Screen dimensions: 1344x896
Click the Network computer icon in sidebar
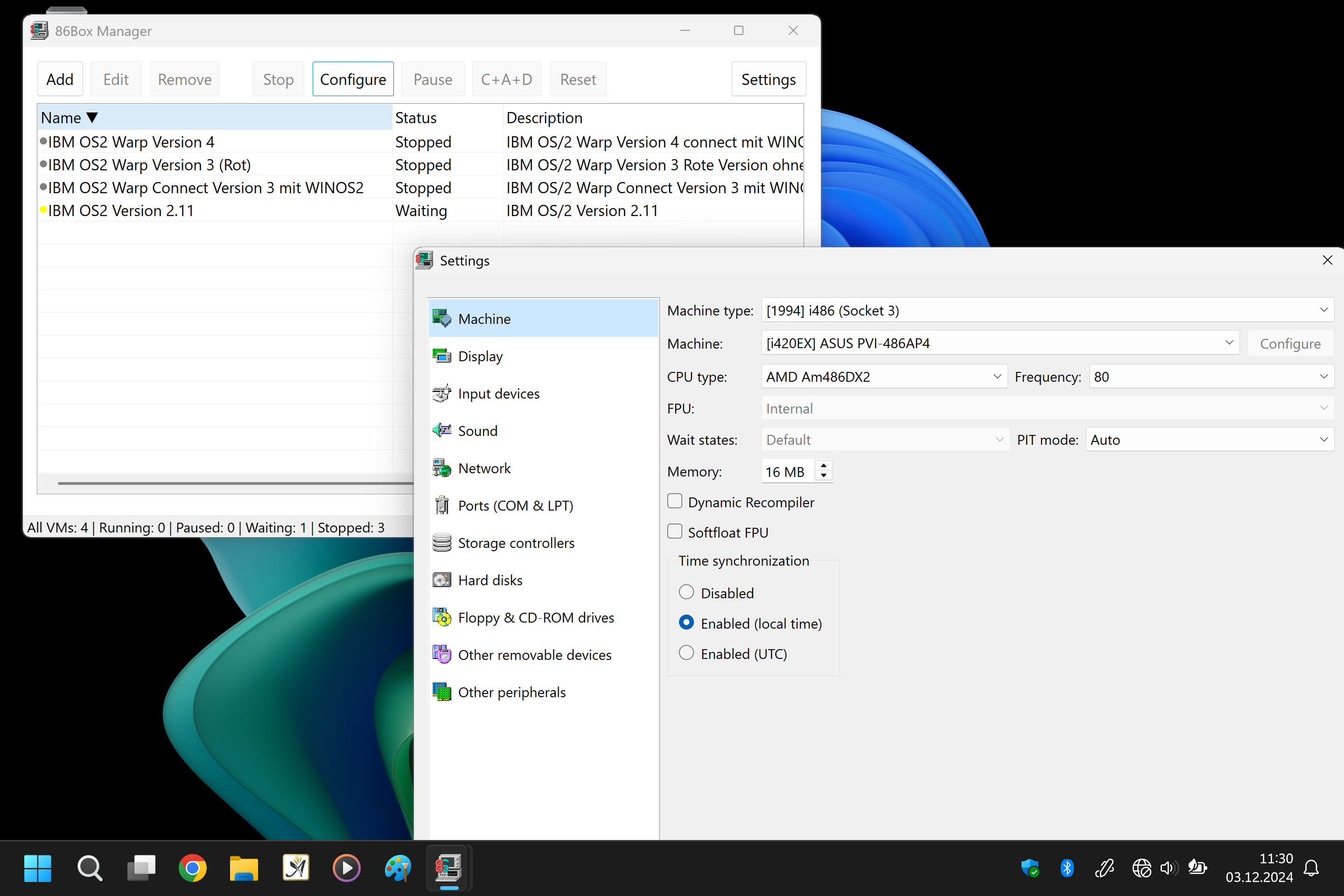442,468
